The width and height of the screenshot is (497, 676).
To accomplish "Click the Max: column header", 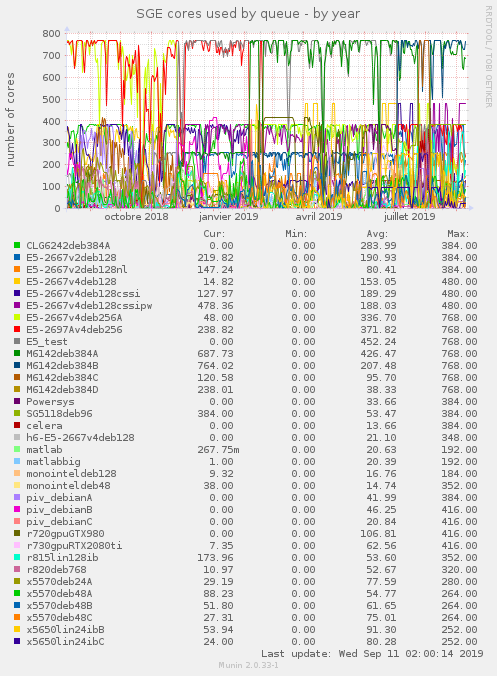I will pyautogui.click(x=458, y=234).
